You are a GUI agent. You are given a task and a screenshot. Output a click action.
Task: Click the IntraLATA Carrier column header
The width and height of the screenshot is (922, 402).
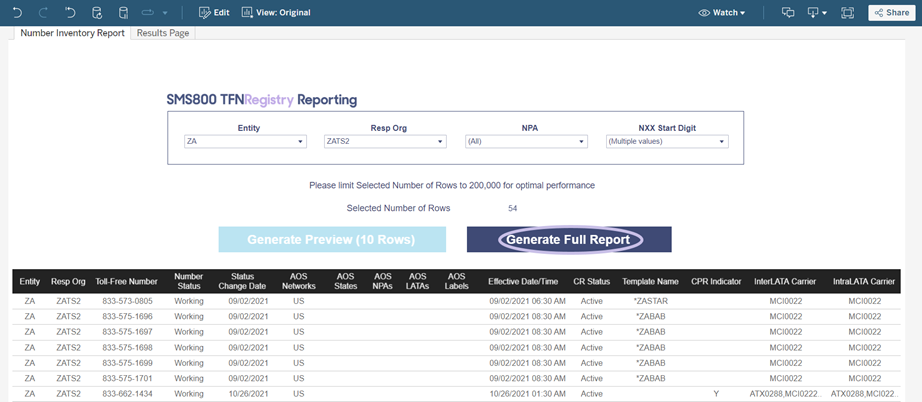click(x=864, y=282)
